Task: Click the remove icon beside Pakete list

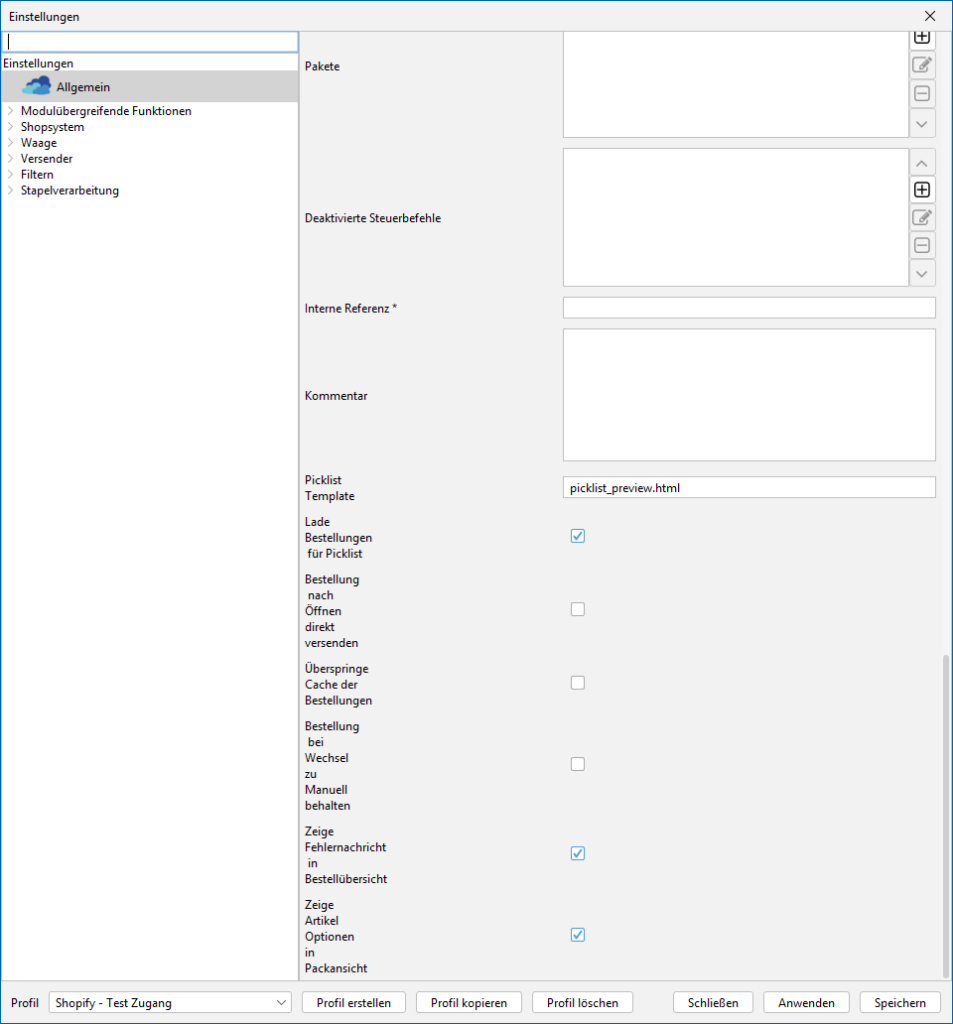Action: (x=922, y=94)
